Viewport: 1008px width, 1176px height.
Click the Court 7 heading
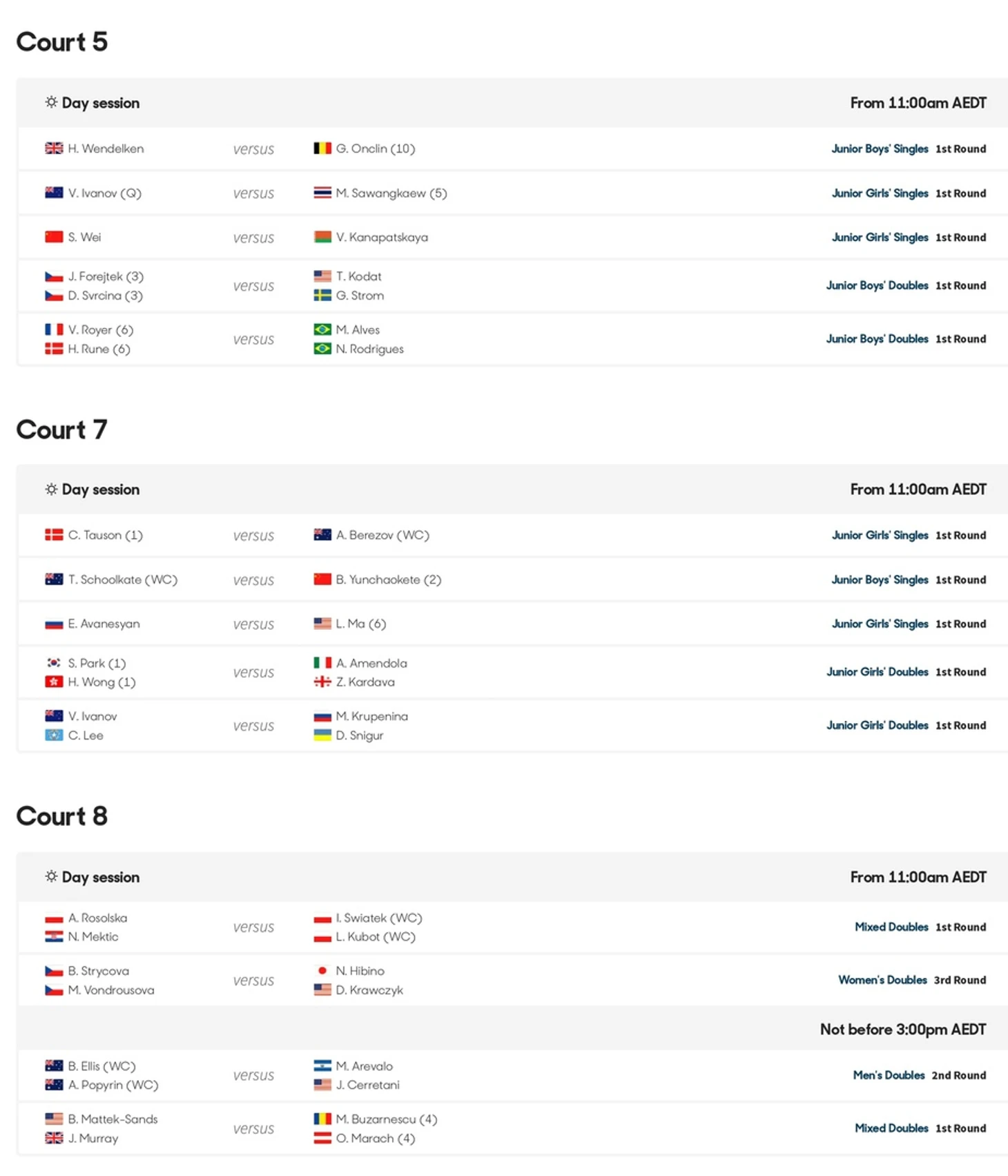click(61, 430)
